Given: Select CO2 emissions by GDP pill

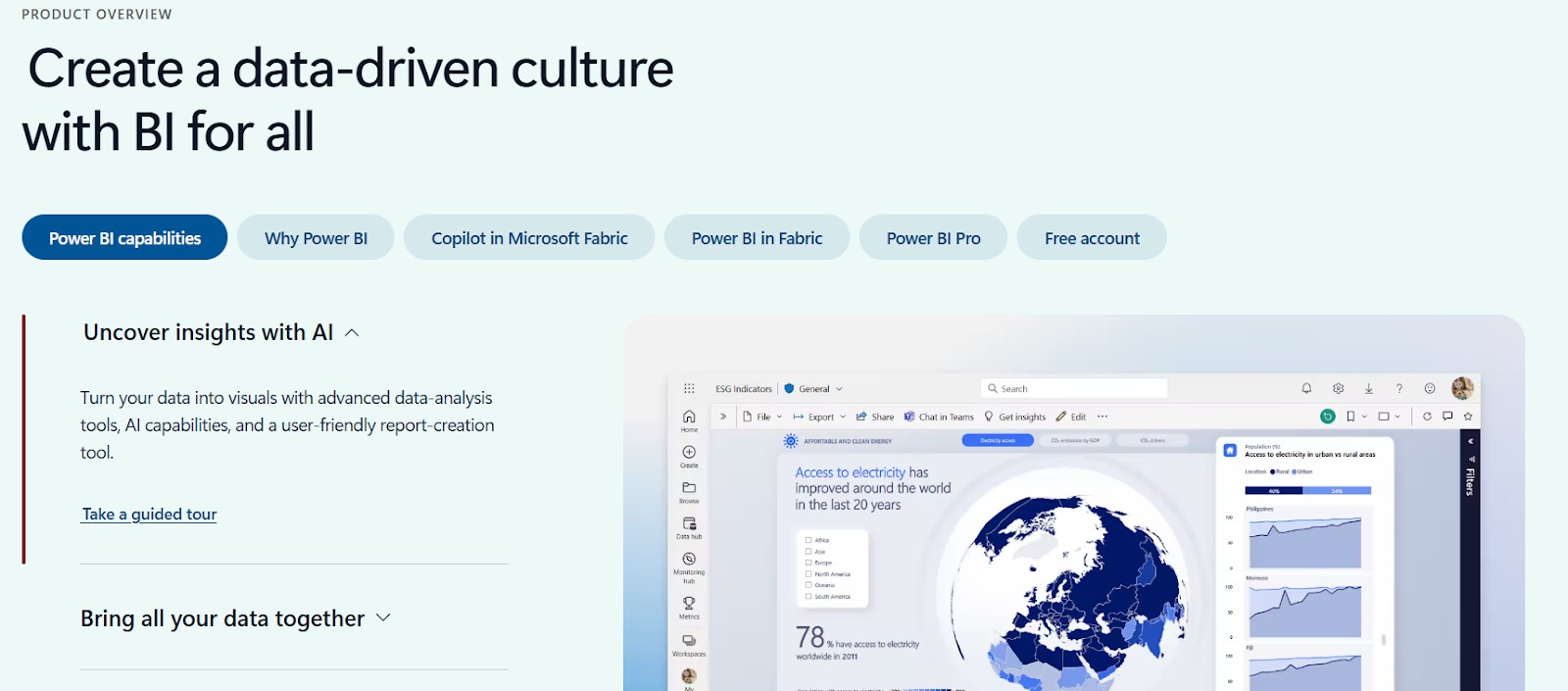Looking at the screenshot, I should [1075, 440].
